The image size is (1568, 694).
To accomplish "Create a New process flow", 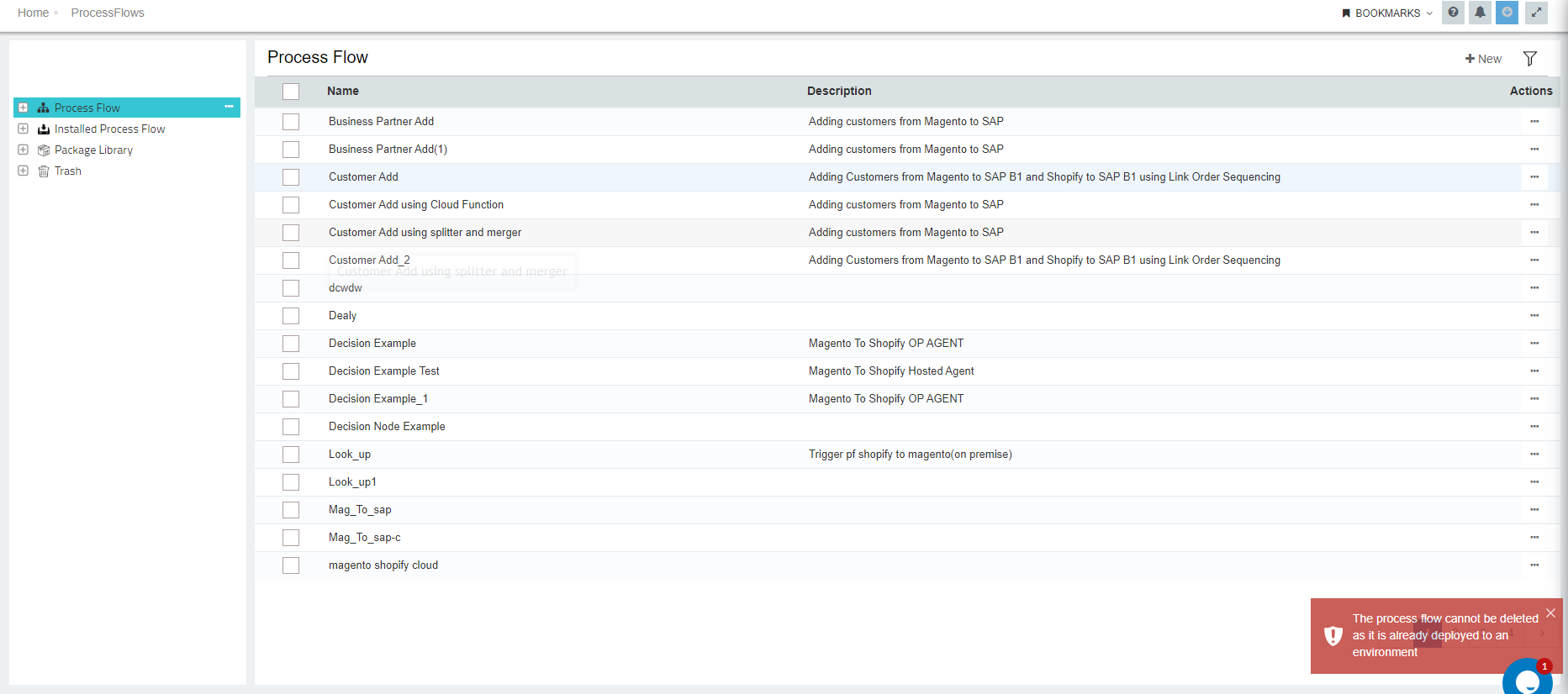I will [1483, 59].
